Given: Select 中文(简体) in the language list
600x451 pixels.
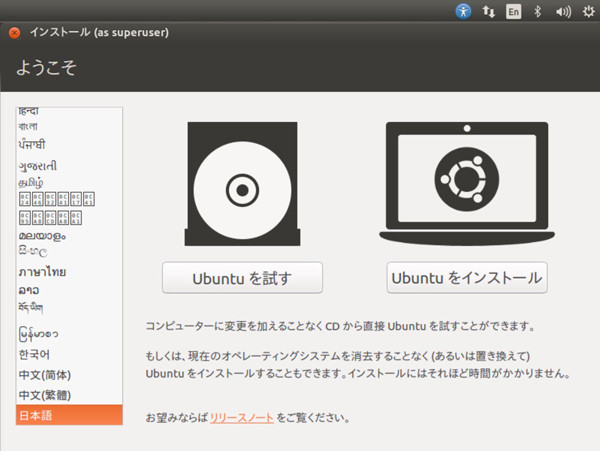Looking at the screenshot, I should click(69, 375).
